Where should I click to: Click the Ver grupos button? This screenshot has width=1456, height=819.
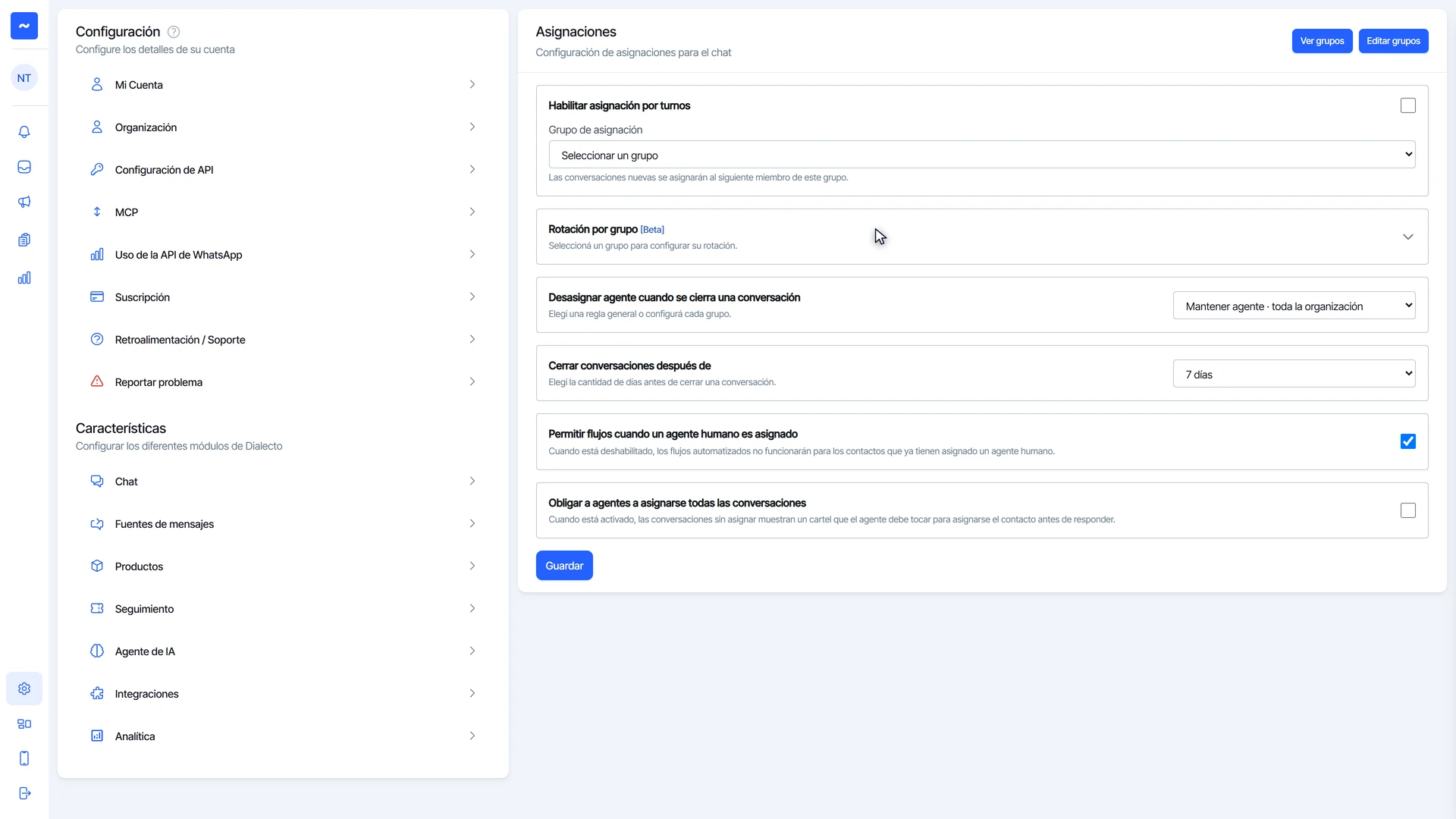point(1322,41)
